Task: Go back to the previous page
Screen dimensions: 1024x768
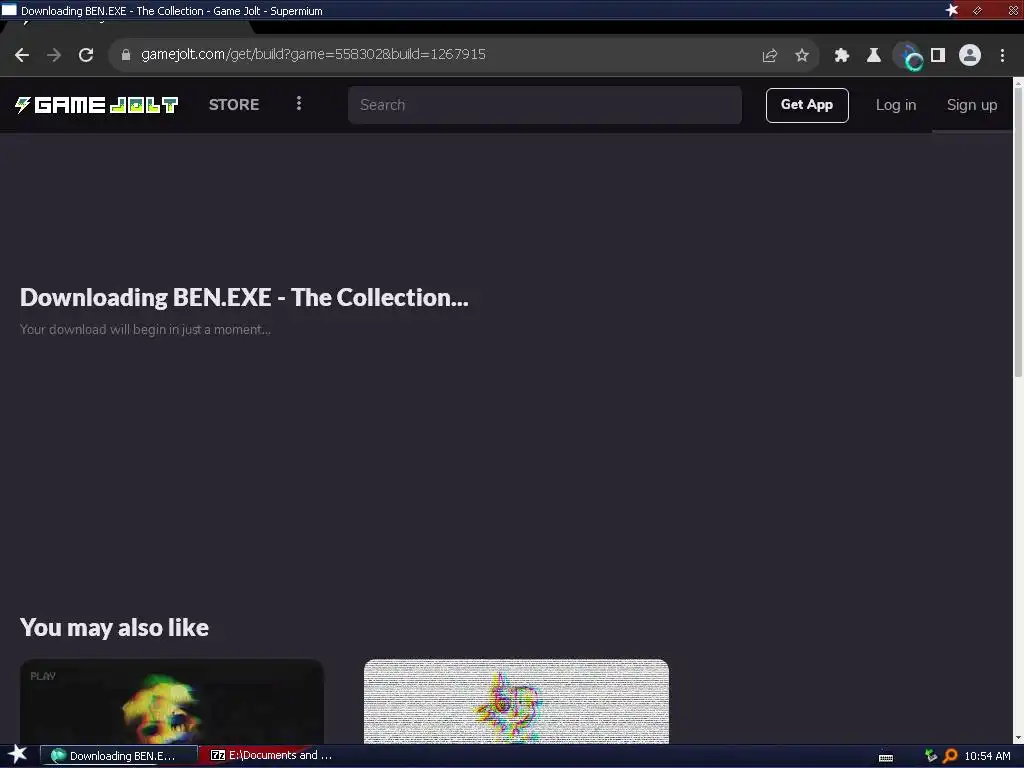Action: tap(22, 55)
